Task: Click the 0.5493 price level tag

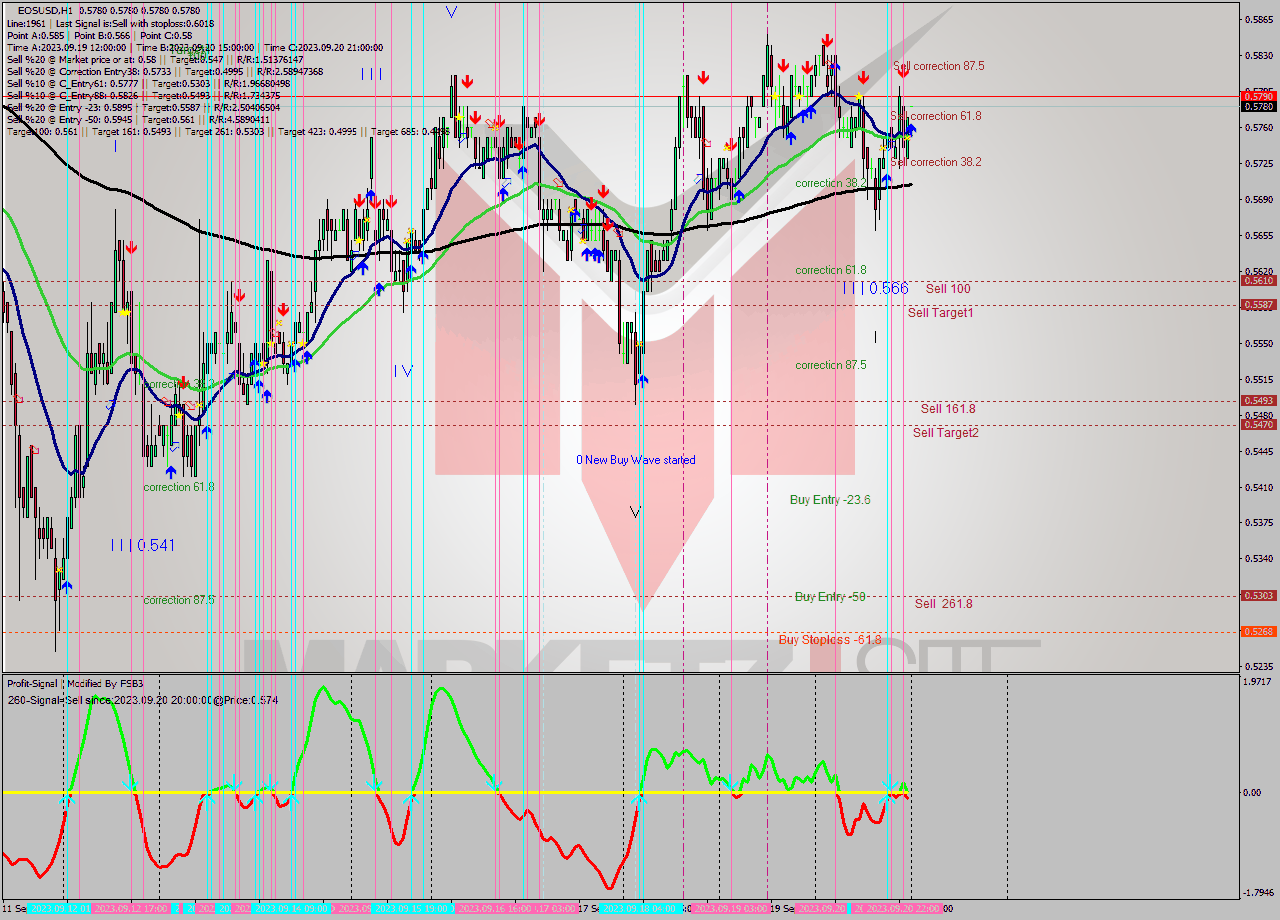Action: click(1258, 401)
